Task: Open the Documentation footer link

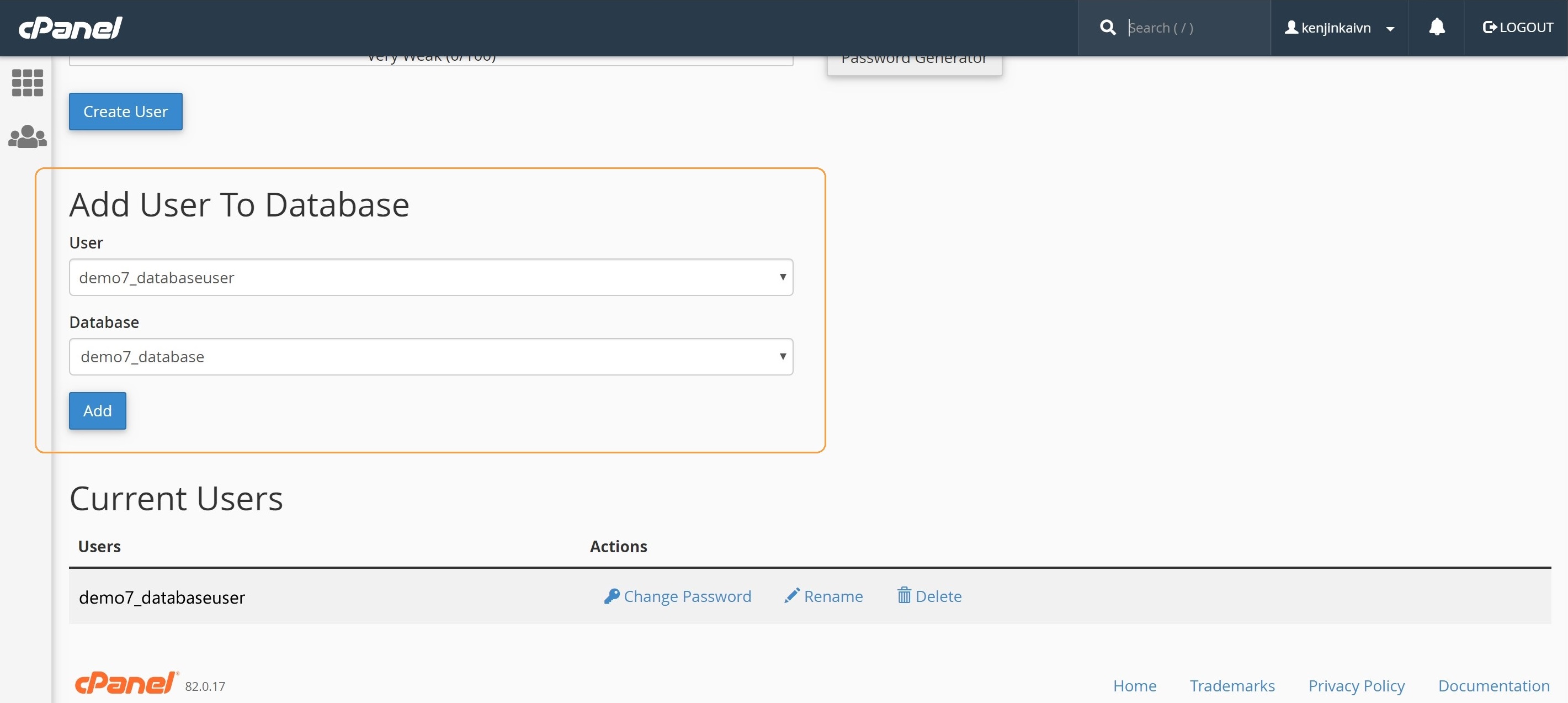Action: pos(1493,685)
